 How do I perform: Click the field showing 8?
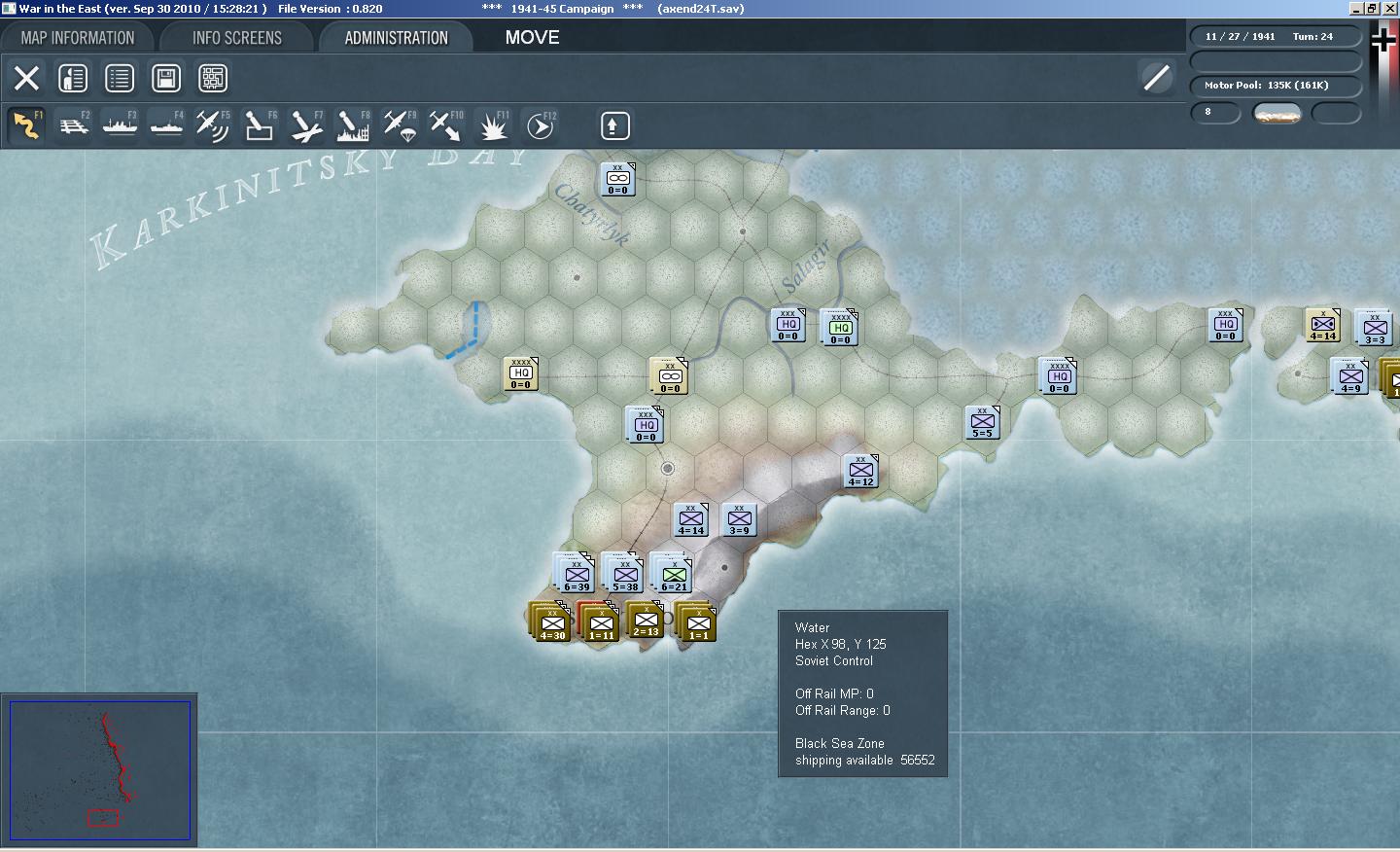click(1216, 113)
